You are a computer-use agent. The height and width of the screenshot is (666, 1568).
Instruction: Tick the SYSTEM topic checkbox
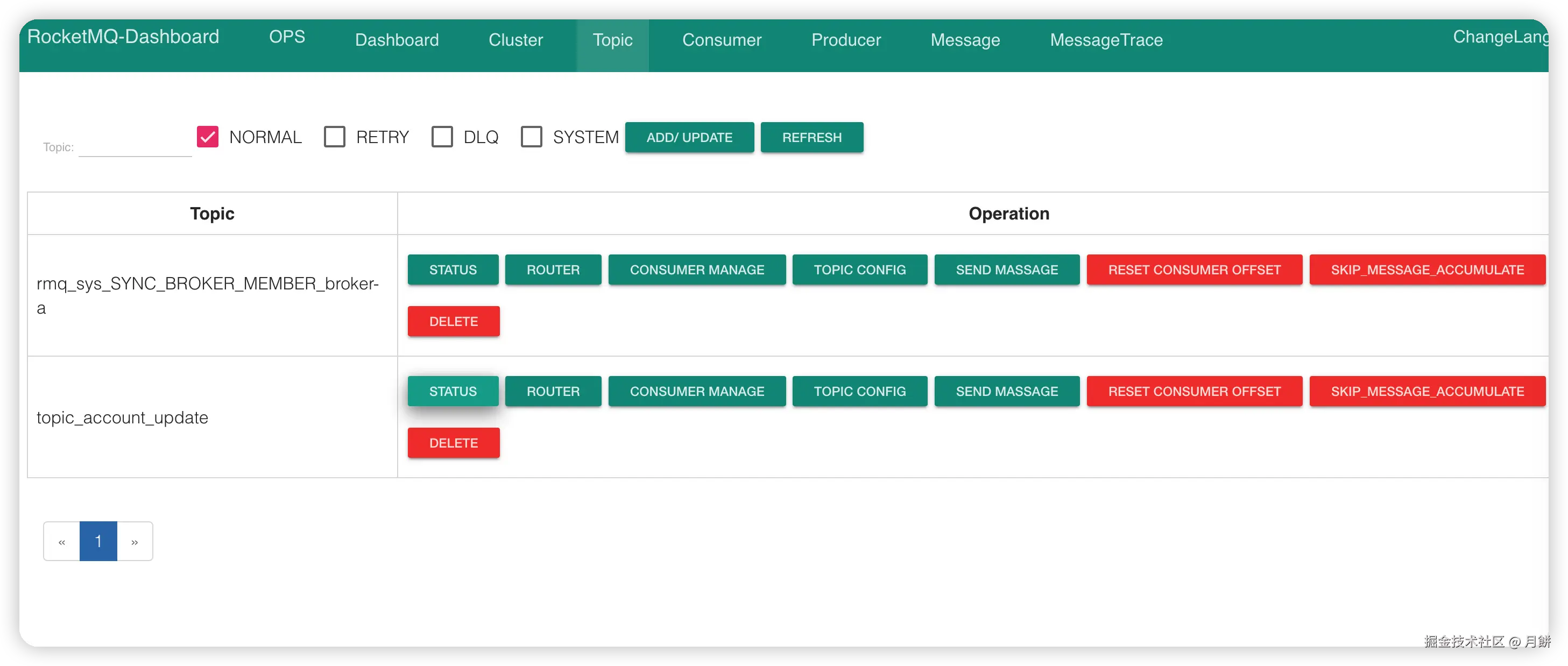pos(531,137)
